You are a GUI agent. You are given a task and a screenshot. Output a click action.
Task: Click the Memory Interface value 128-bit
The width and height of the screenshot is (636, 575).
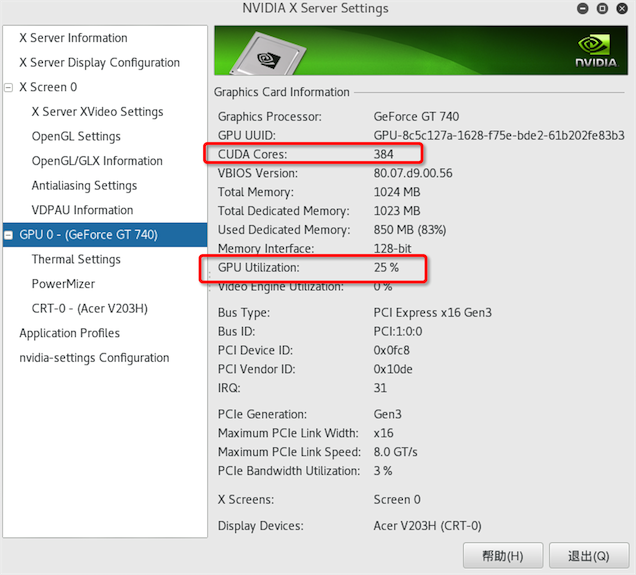392,249
